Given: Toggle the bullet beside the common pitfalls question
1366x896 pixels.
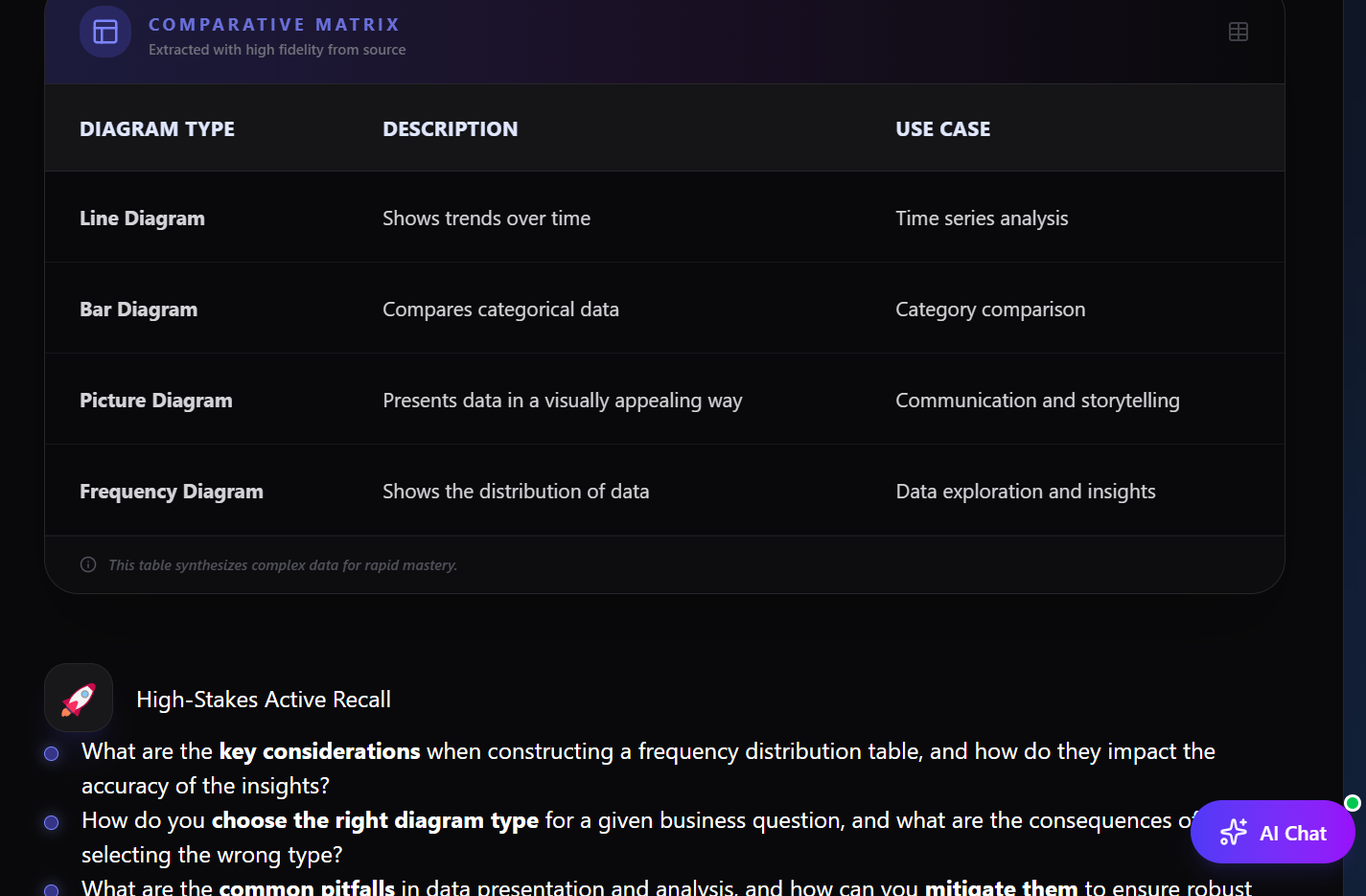Looking at the screenshot, I should [x=51, y=889].
